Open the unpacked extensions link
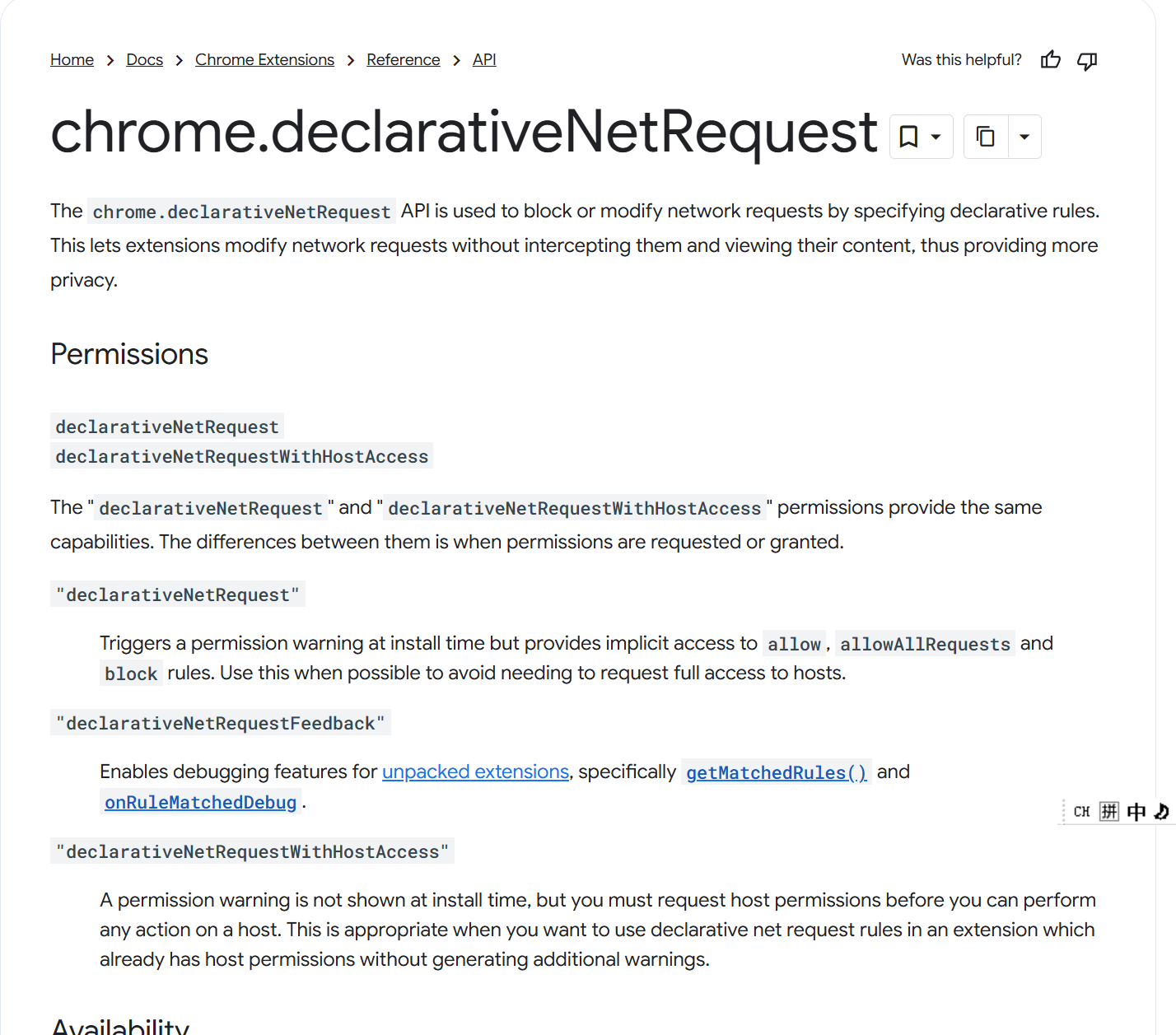The height and width of the screenshot is (1035, 1176). (x=475, y=772)
